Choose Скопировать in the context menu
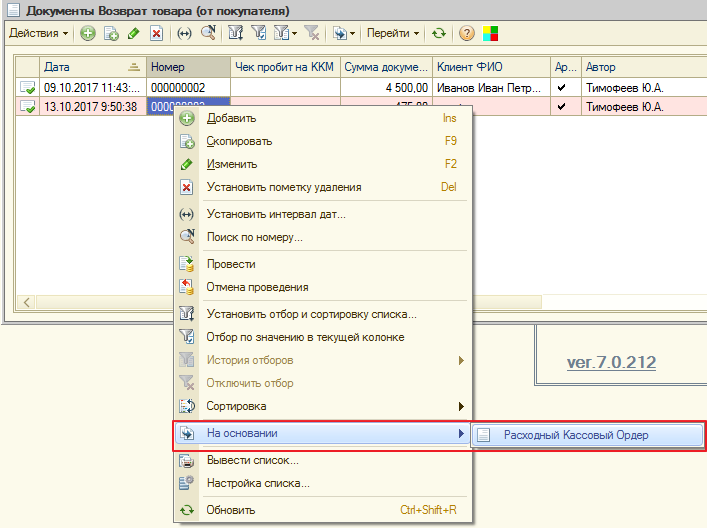This screenshot has height=528, width=707. tap(323, 141)
